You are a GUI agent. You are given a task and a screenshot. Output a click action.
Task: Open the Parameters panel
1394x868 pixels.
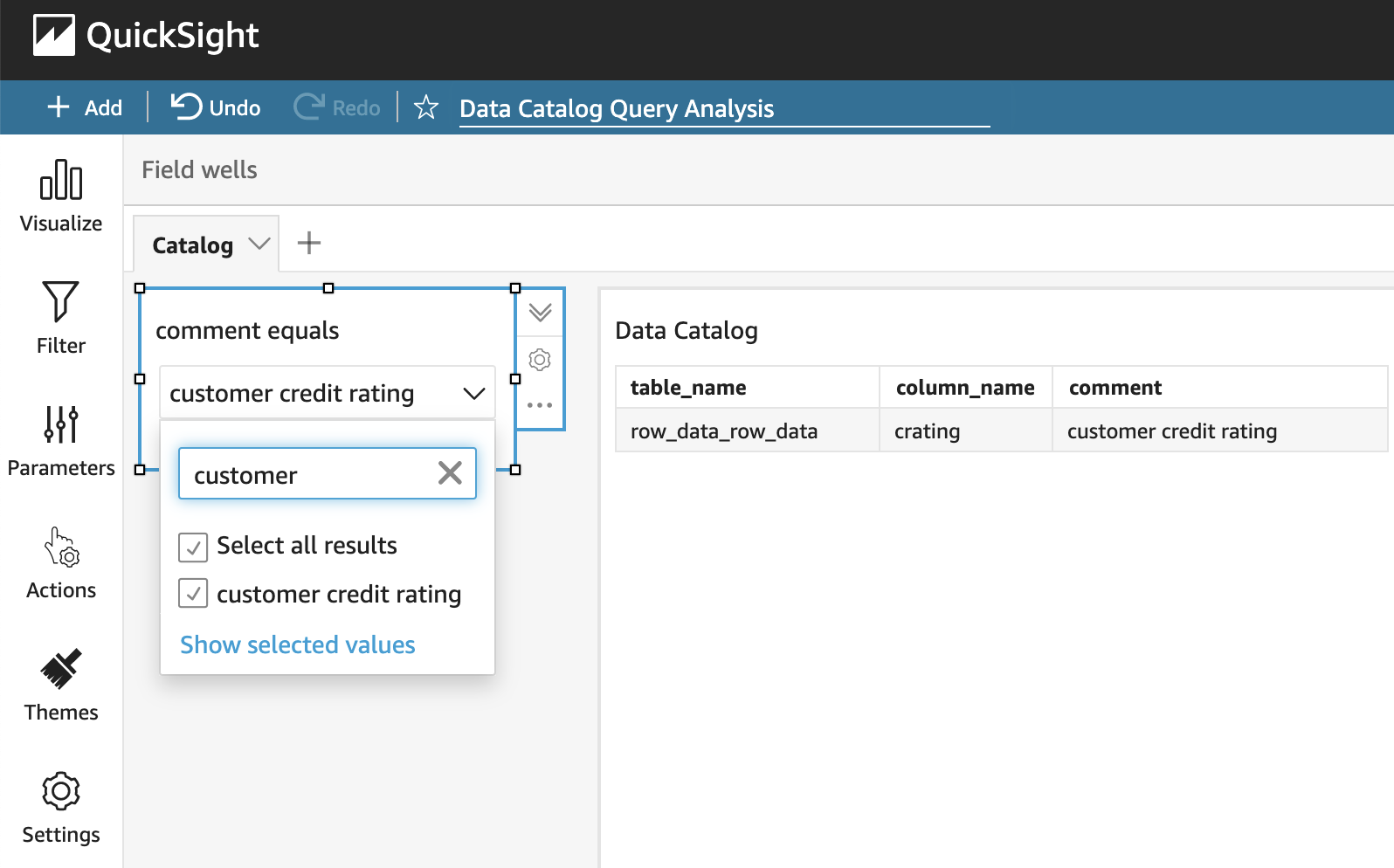click(61, 440)
